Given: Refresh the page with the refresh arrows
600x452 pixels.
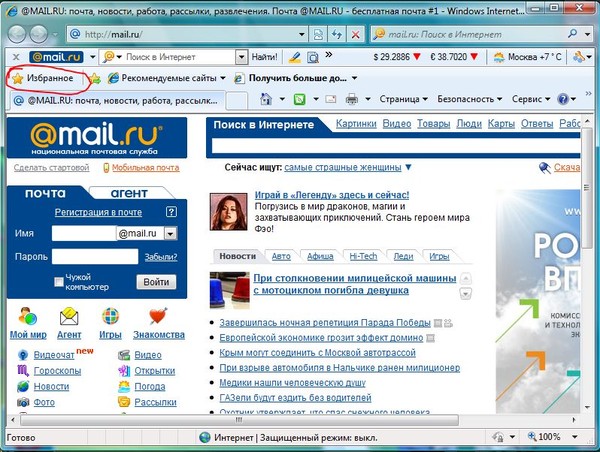Looking at the screenshot, I should 337,34.
